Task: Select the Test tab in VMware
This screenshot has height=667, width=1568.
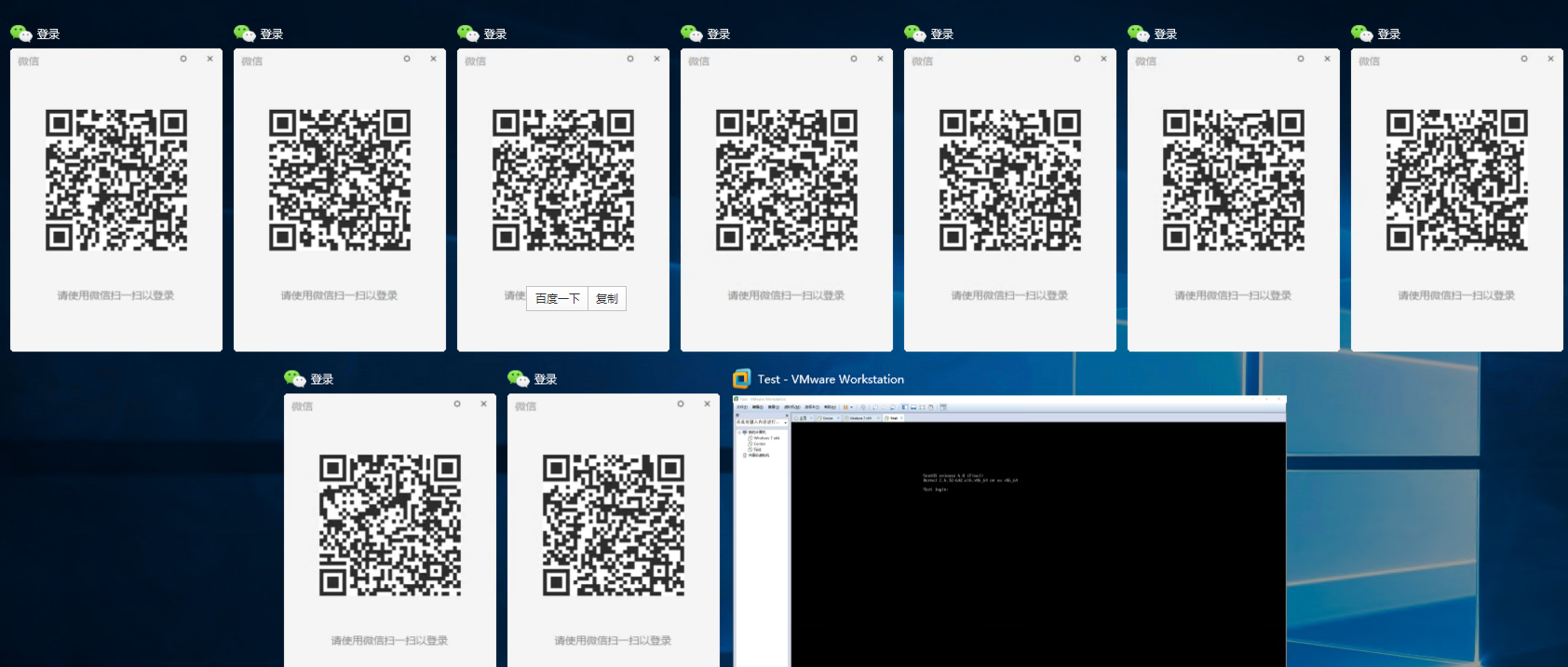Action: 893,418
